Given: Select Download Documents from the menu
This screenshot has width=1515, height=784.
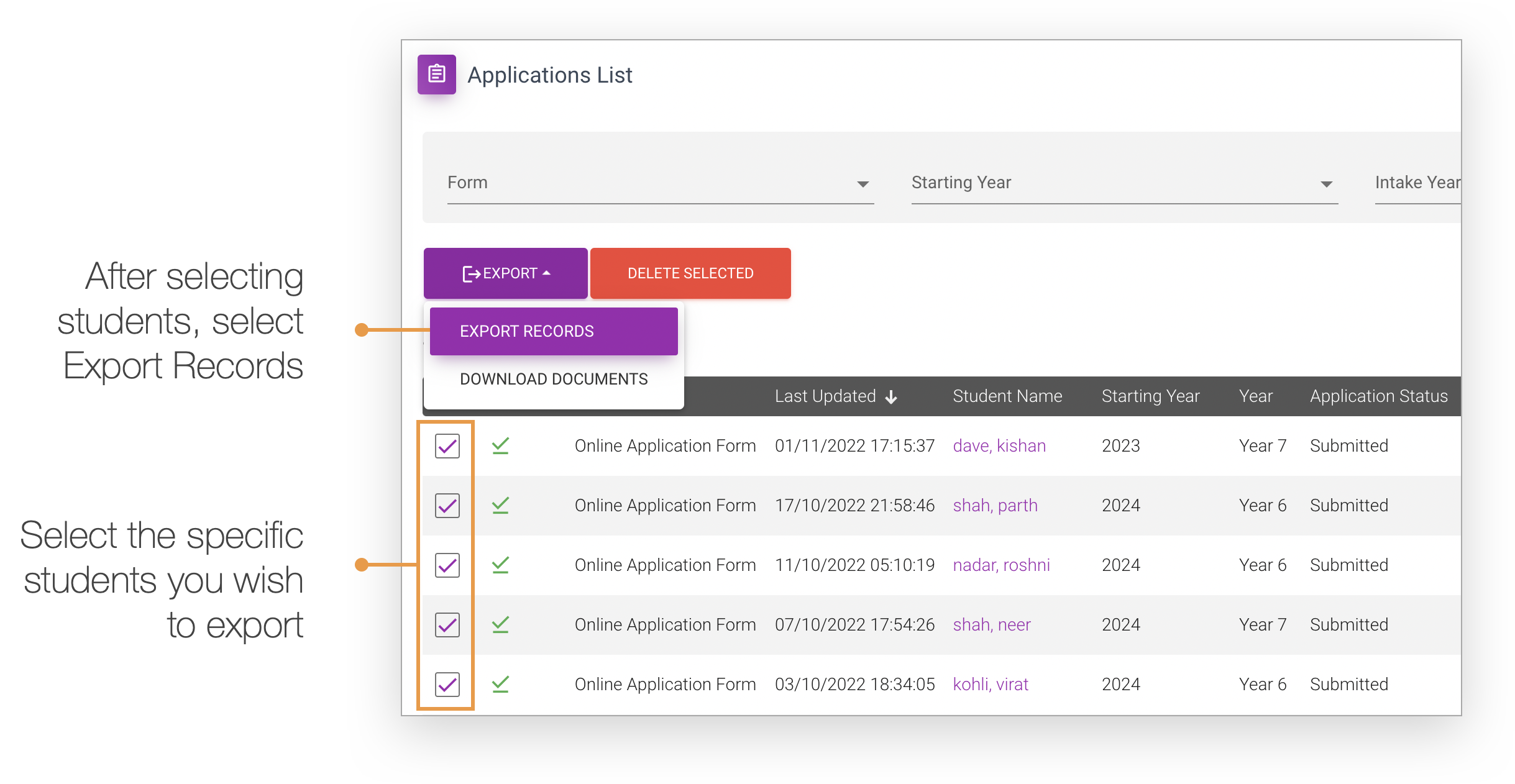Looking at the screenshot, I should coord(552,378).
